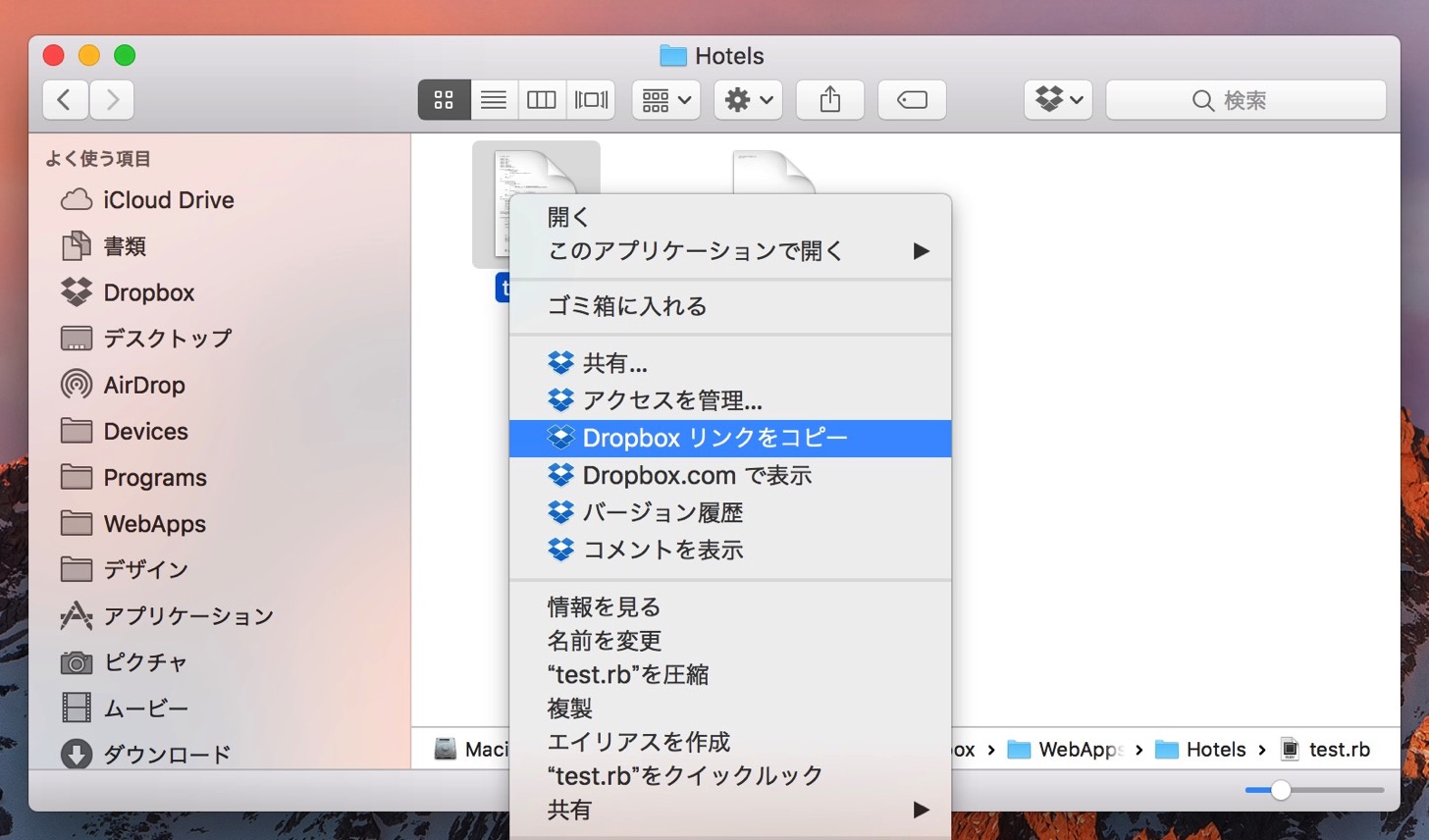The image size is (1429, 840).
Task: Choose 開く in the context menu
Action: coord(730,217)
